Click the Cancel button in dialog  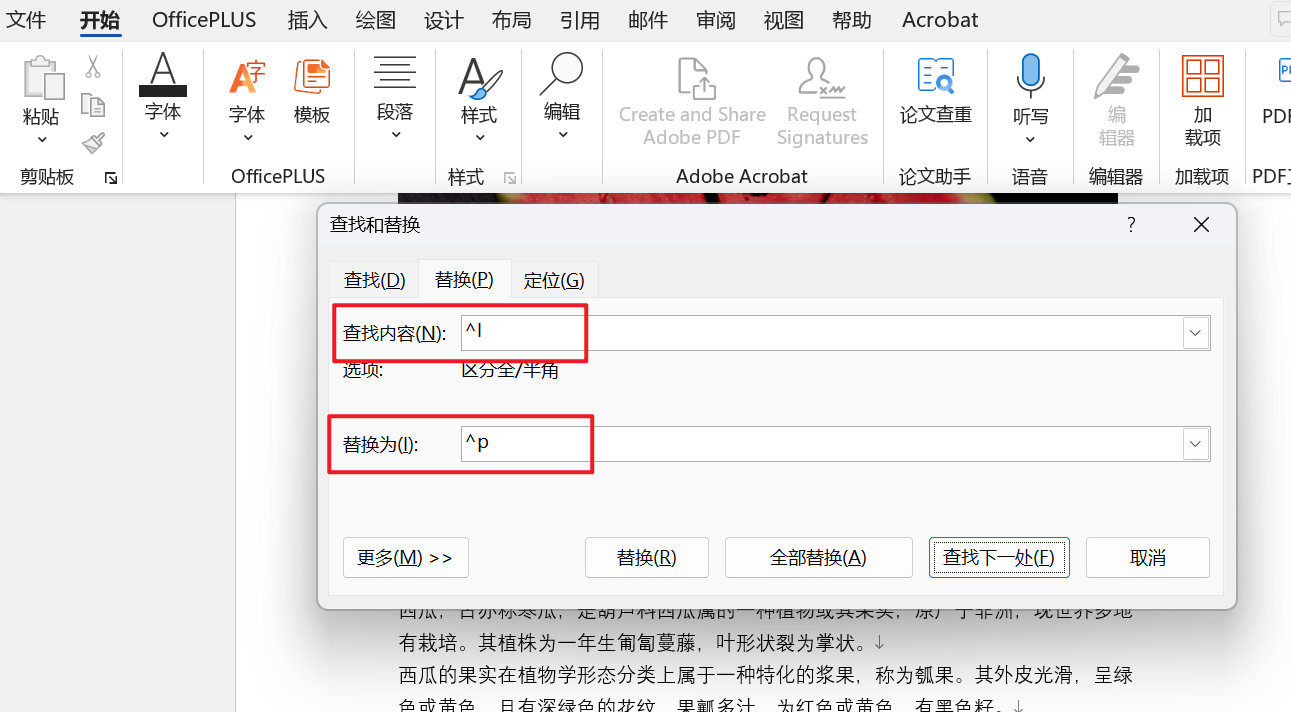[x=1148, y=558]
